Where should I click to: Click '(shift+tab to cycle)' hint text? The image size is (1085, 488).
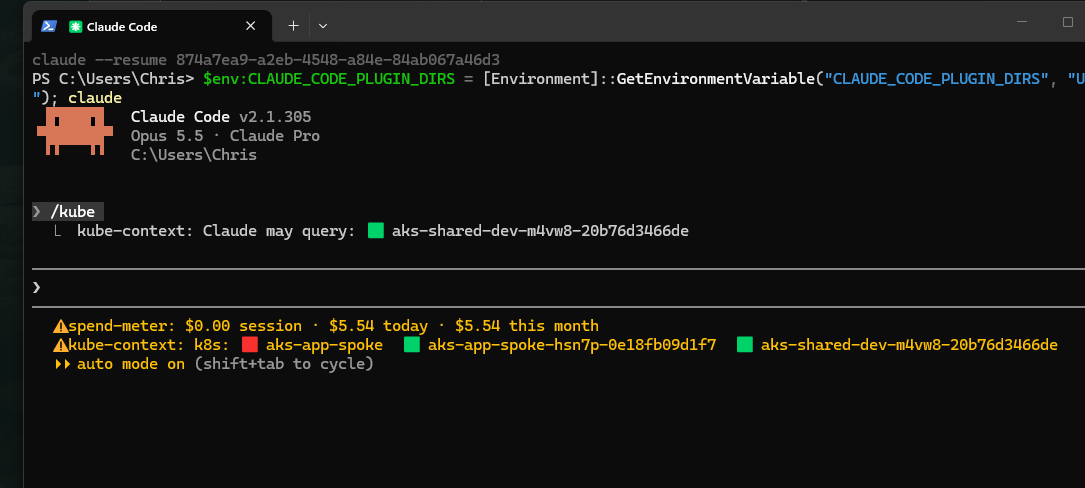[284, 363]
